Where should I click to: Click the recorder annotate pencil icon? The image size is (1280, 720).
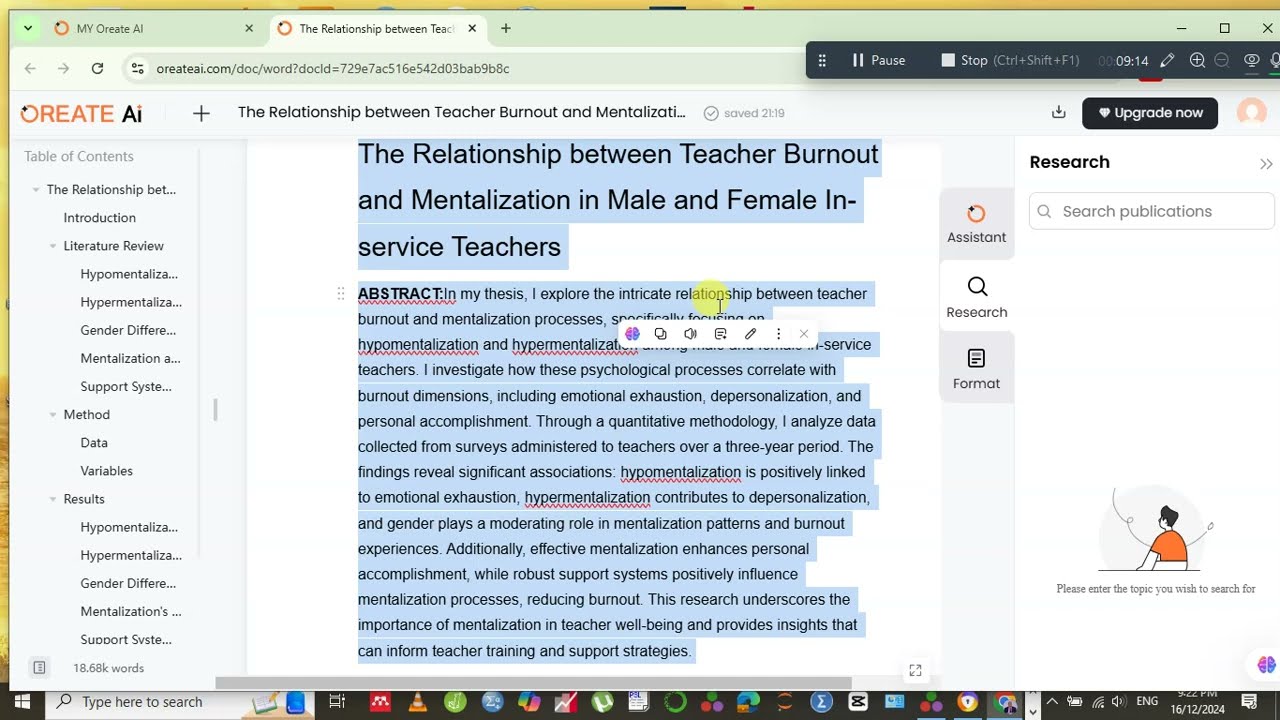[1167, 61]
